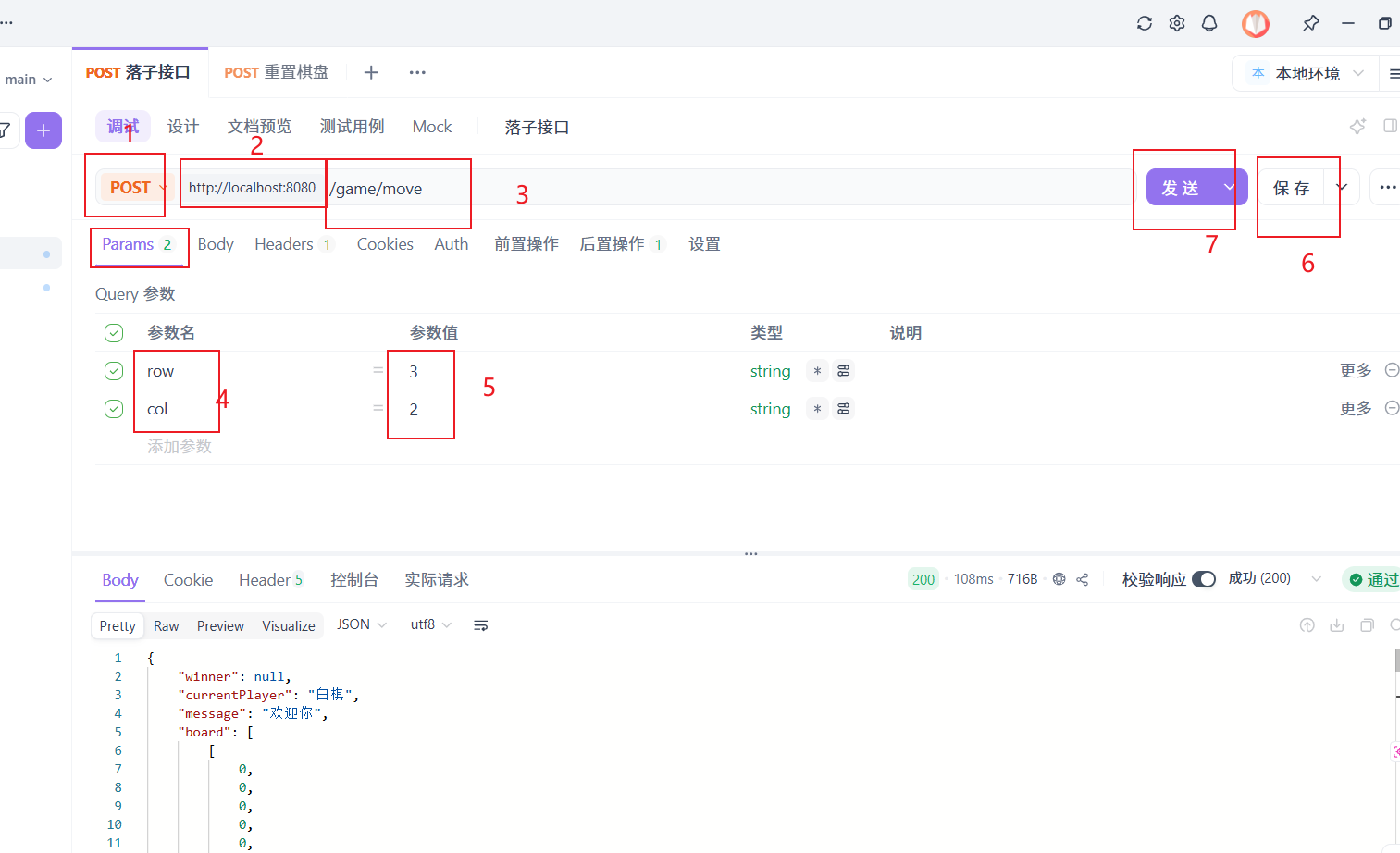Open the more actions ellipsis beside 保存

coord(1388,187)
